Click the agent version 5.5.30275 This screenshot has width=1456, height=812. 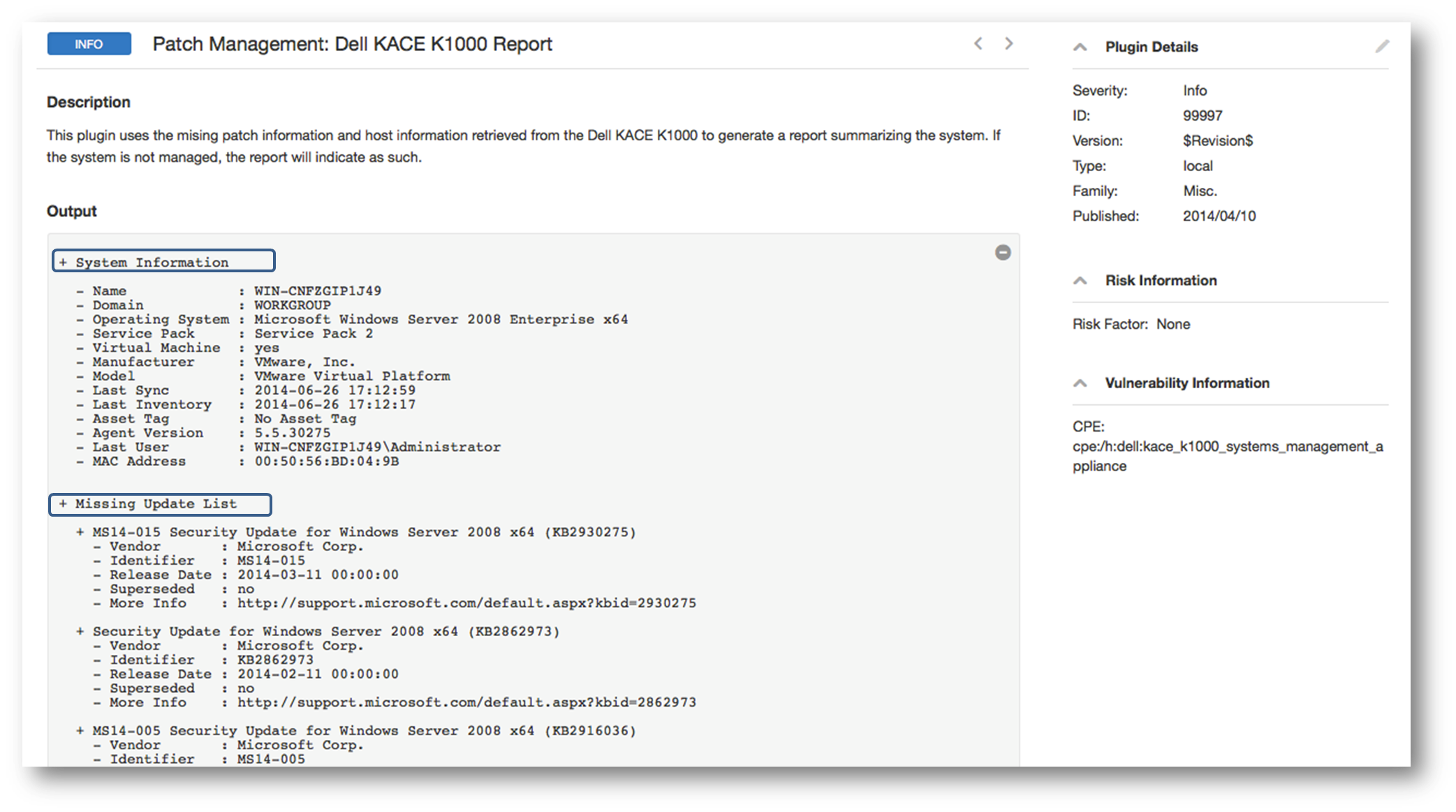pos(293,433)
